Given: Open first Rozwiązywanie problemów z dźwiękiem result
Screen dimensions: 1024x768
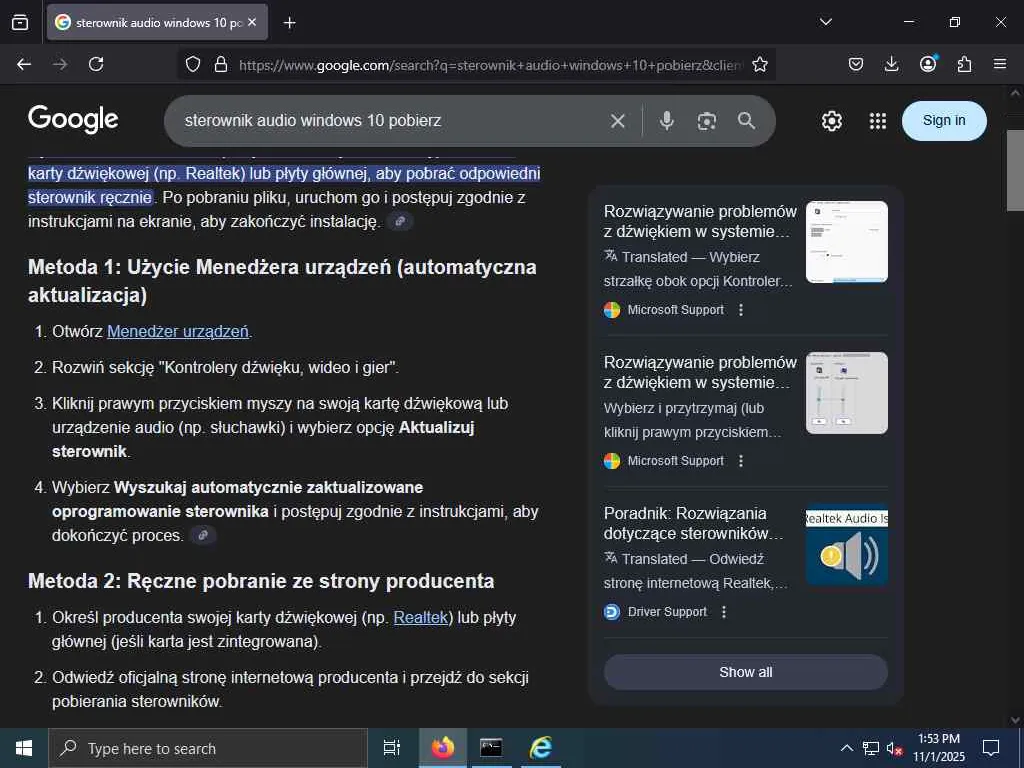Looking at the screenshot, I should (x=699, y=221).
